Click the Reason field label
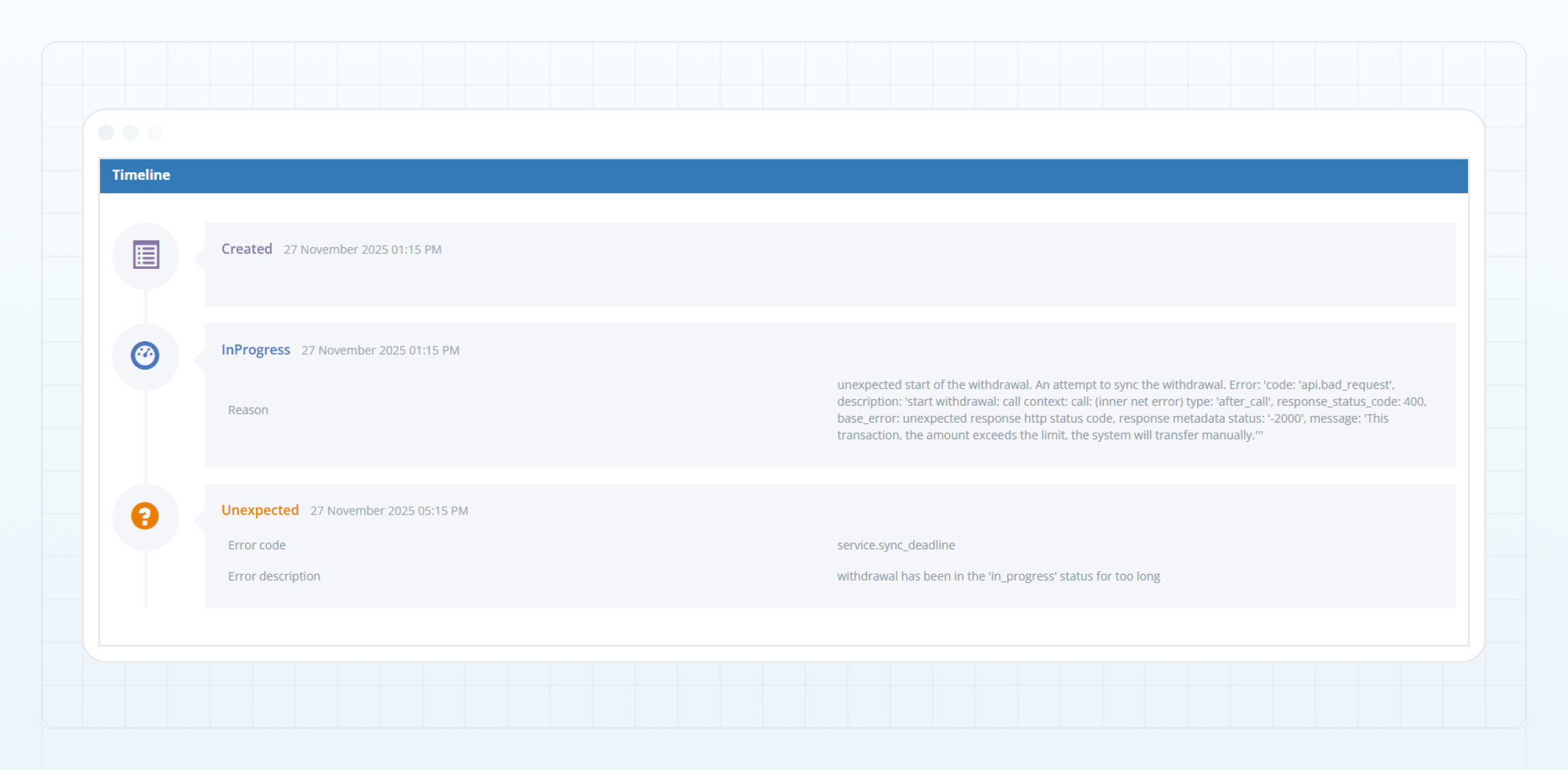Viewport: 1568px width, 770px height. point(248,411)
